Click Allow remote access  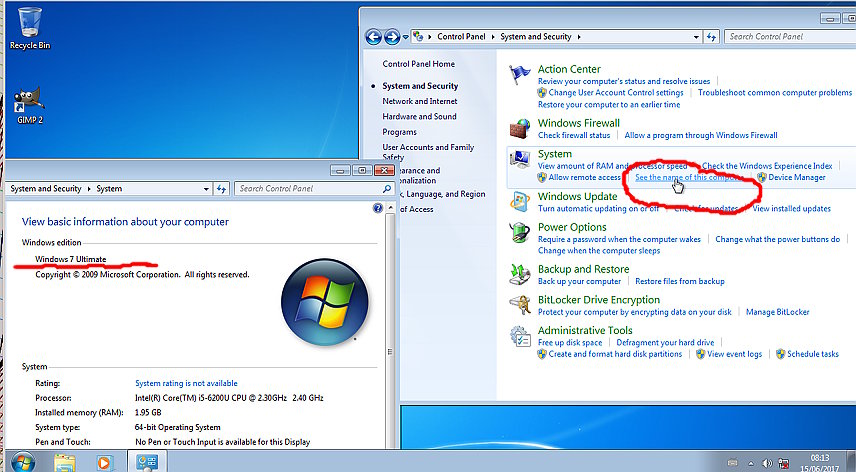coord(584,177)
